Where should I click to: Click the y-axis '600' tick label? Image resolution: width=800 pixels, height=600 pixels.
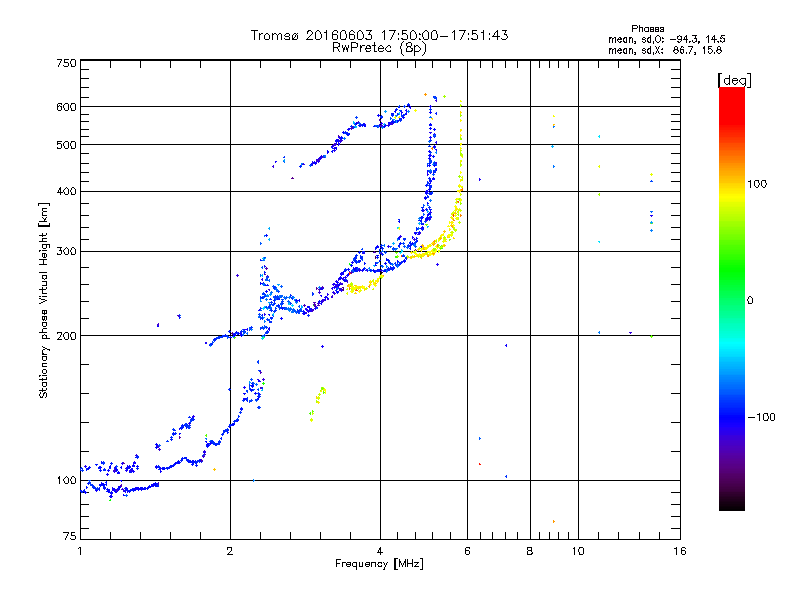pyautogui.click(x=66, y=107)
